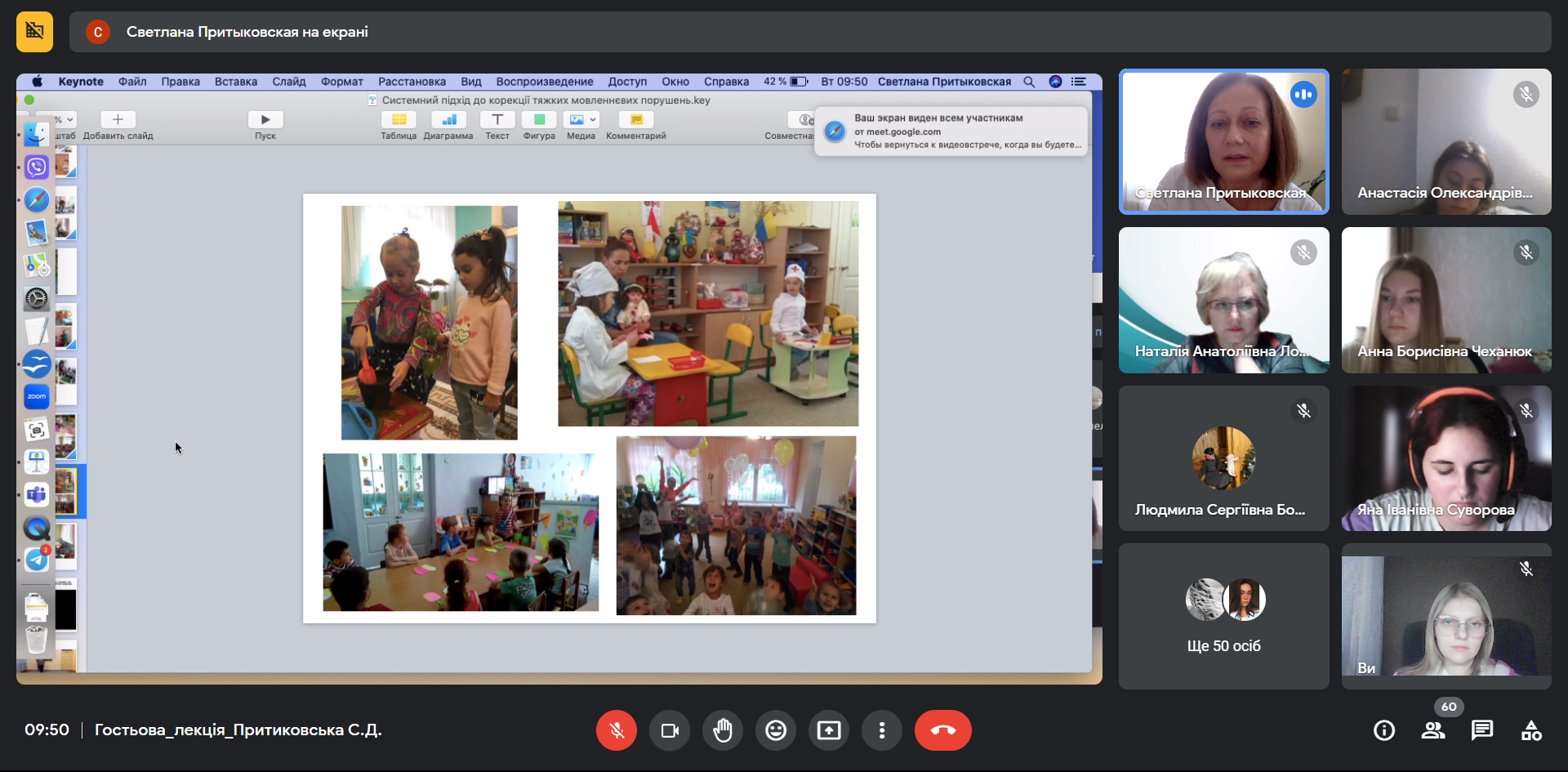The width and height of the screenshot is (1568, 772).
Task: Leave the call with red hang-up button
Action: pyautogui.click(x=942, y=730)
